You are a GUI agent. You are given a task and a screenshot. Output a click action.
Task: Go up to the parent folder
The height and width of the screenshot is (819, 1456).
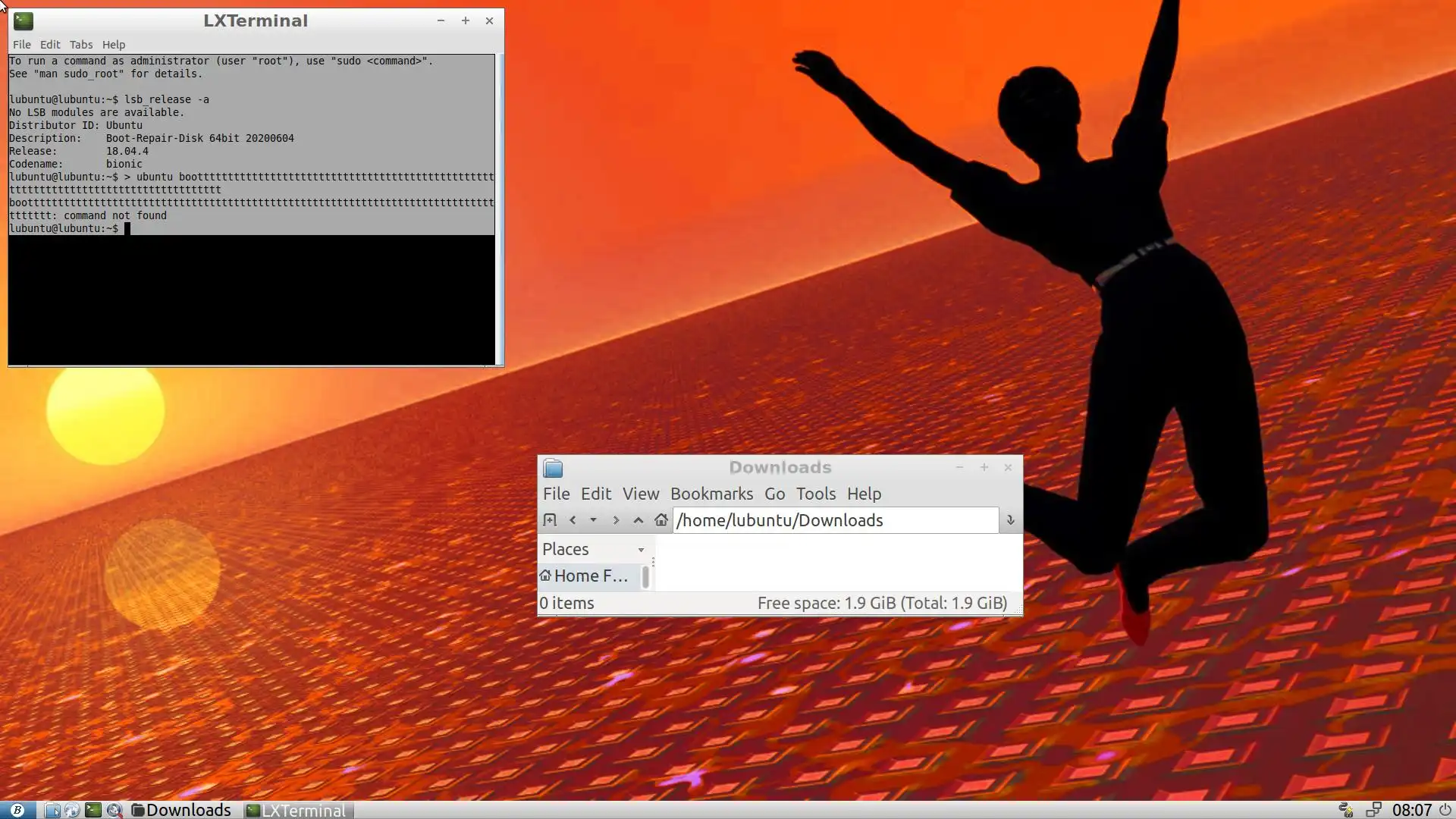(639, 520)
